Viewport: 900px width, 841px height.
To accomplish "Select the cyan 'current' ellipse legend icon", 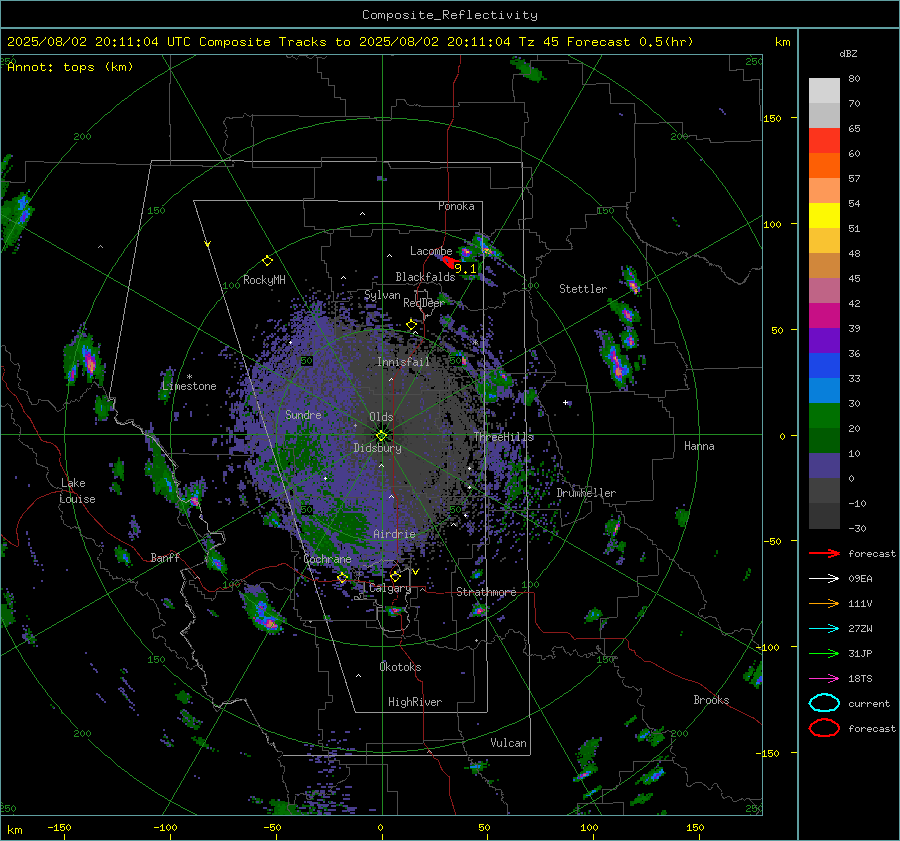I will pyautogui.click(x=824, y=703).
